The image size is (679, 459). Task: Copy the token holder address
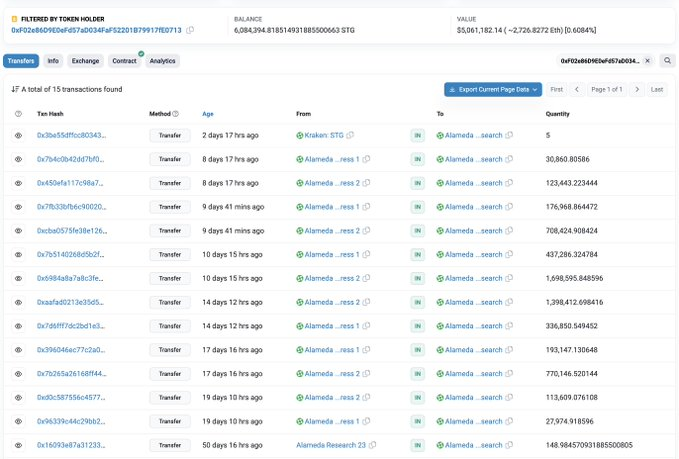190,30
